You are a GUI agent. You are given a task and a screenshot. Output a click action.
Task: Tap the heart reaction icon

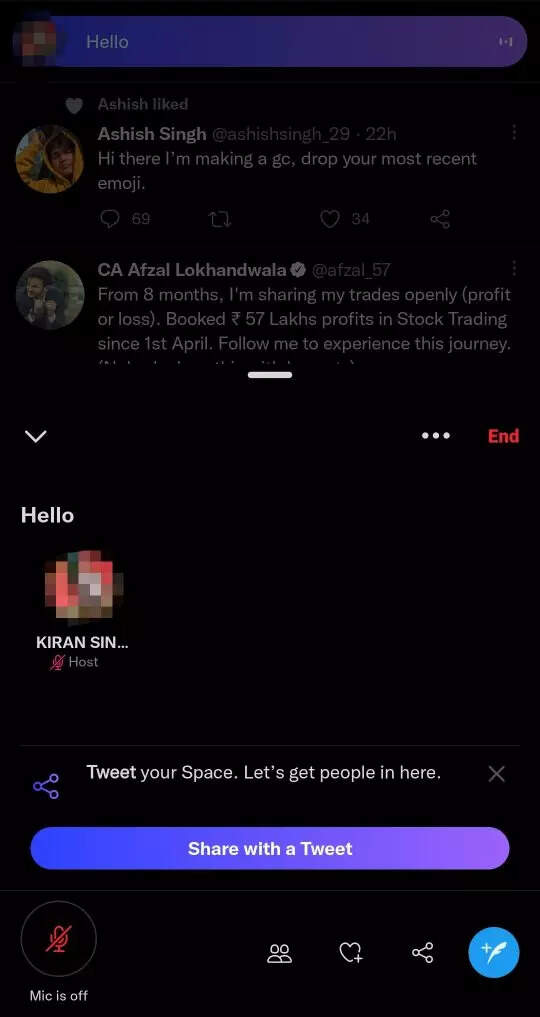[x=351, y=953]
